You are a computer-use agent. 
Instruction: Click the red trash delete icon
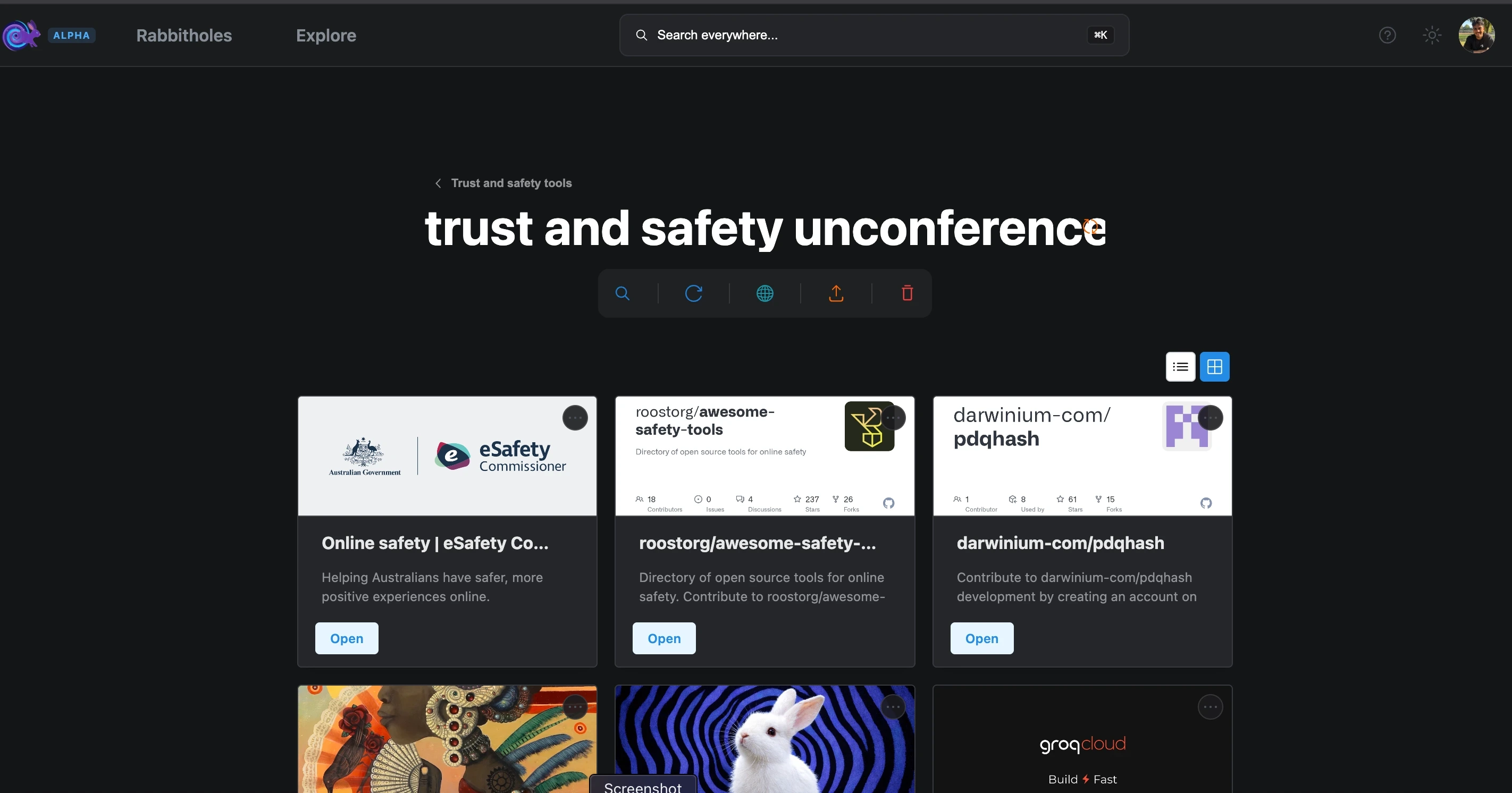coord(907,293)
